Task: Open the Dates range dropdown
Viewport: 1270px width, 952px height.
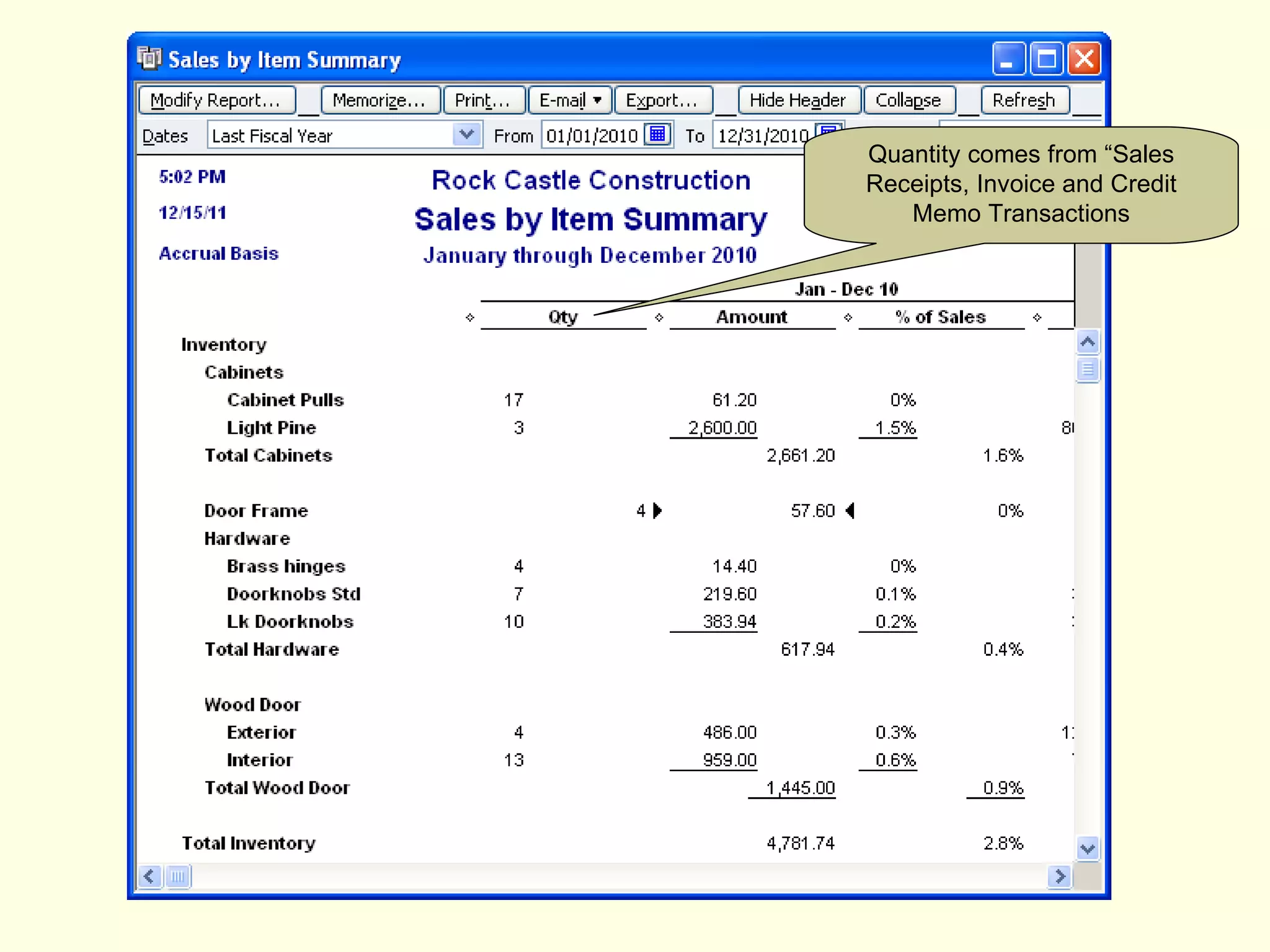Action: [x=466, y=134]
